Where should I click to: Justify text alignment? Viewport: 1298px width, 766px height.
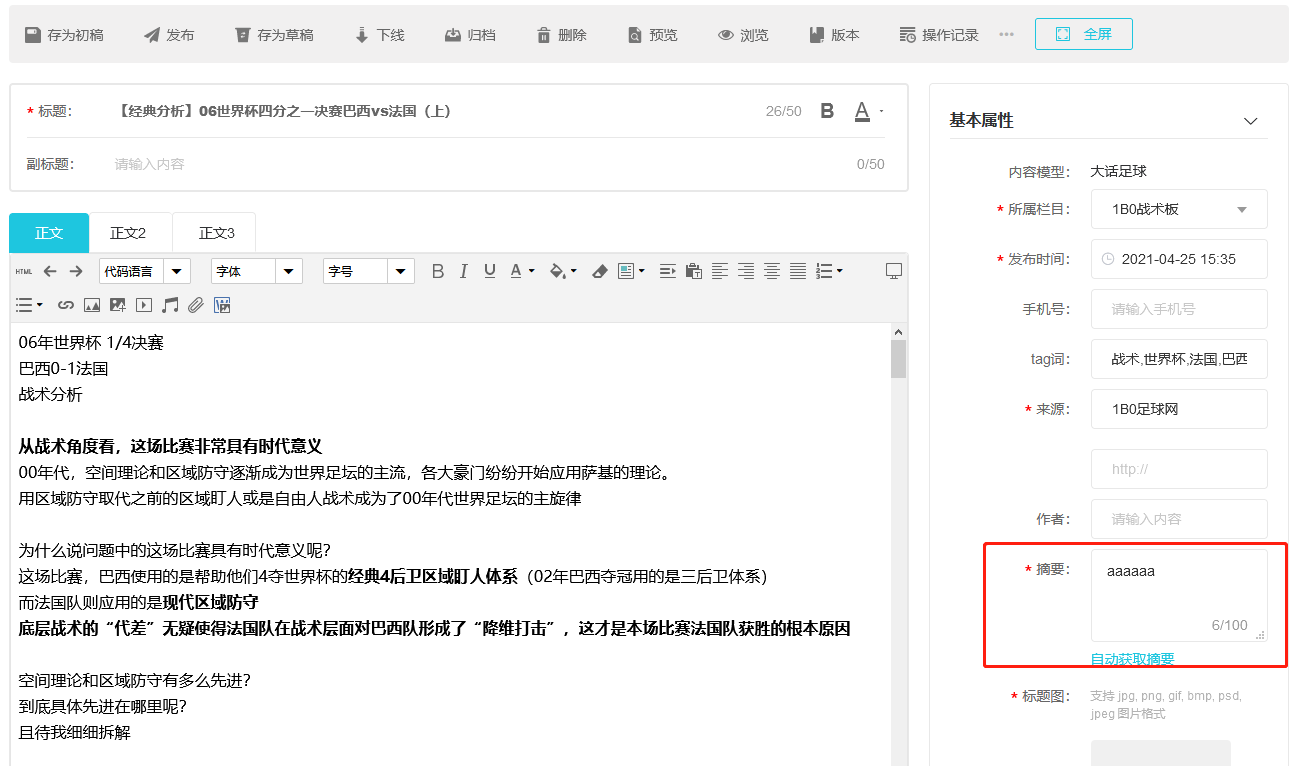click(x=798, y=271)
